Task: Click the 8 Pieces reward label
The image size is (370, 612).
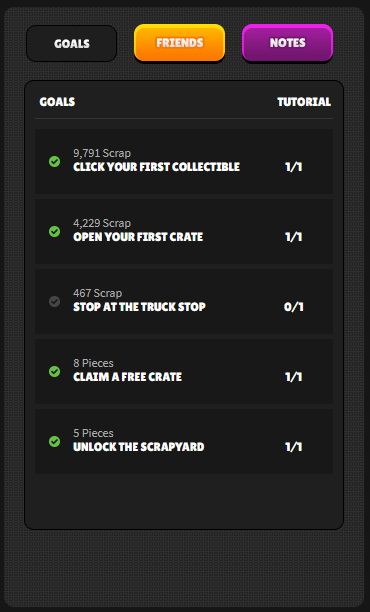Action: pyautogui.click(x=93, y=363)
